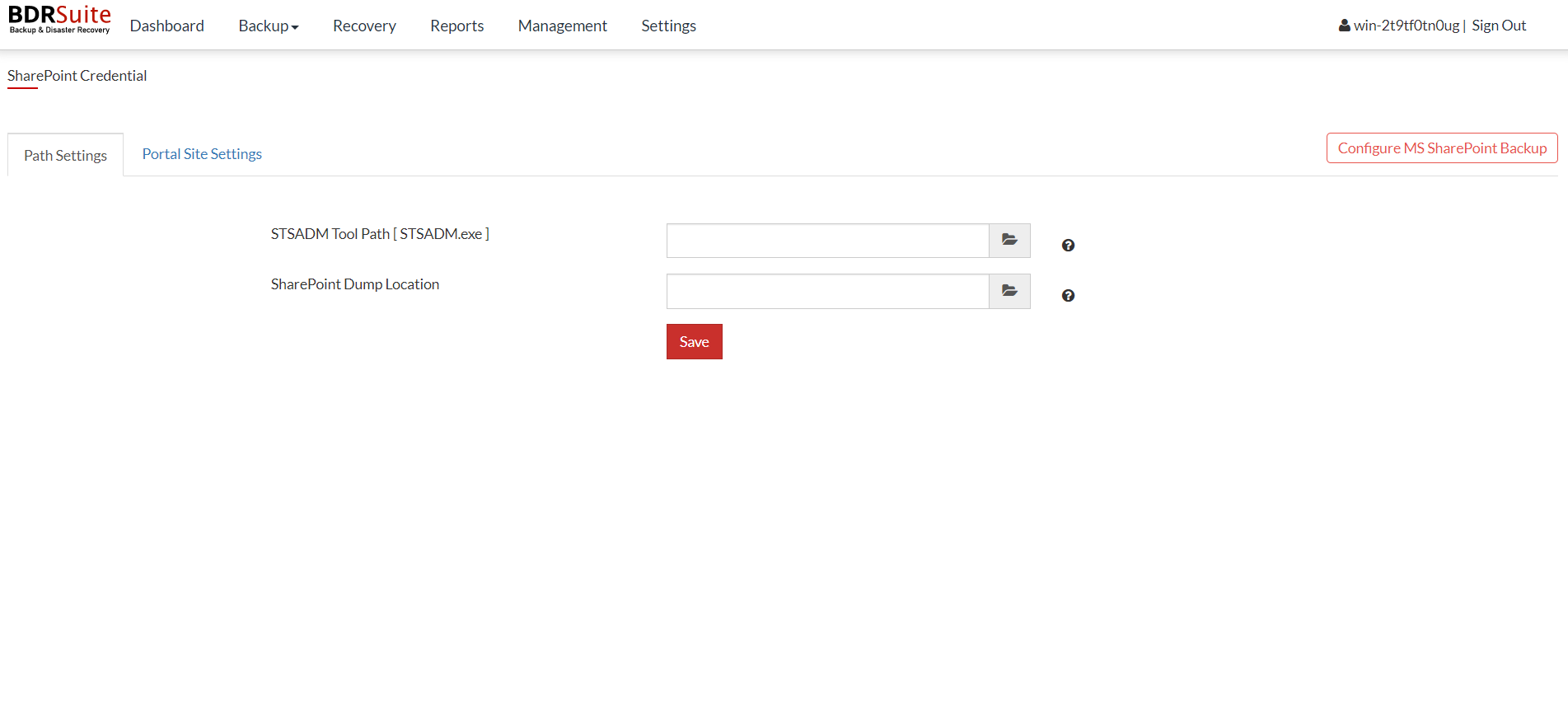
Task: Show help for SharePoint Dump Location
Action: [x=1068, y=296]
